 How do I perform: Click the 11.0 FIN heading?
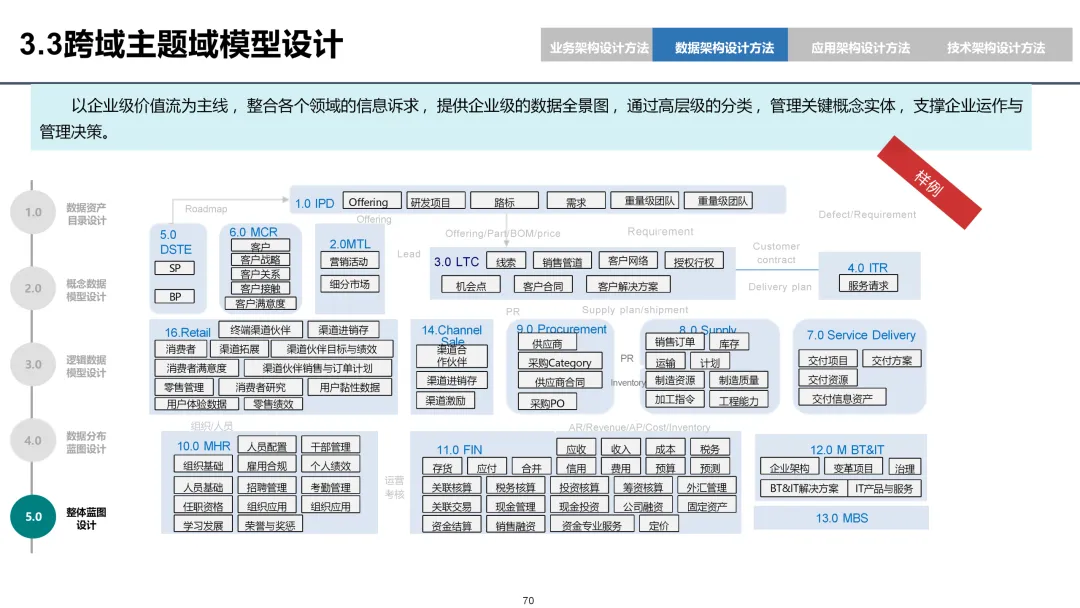[x=459, y=450]
